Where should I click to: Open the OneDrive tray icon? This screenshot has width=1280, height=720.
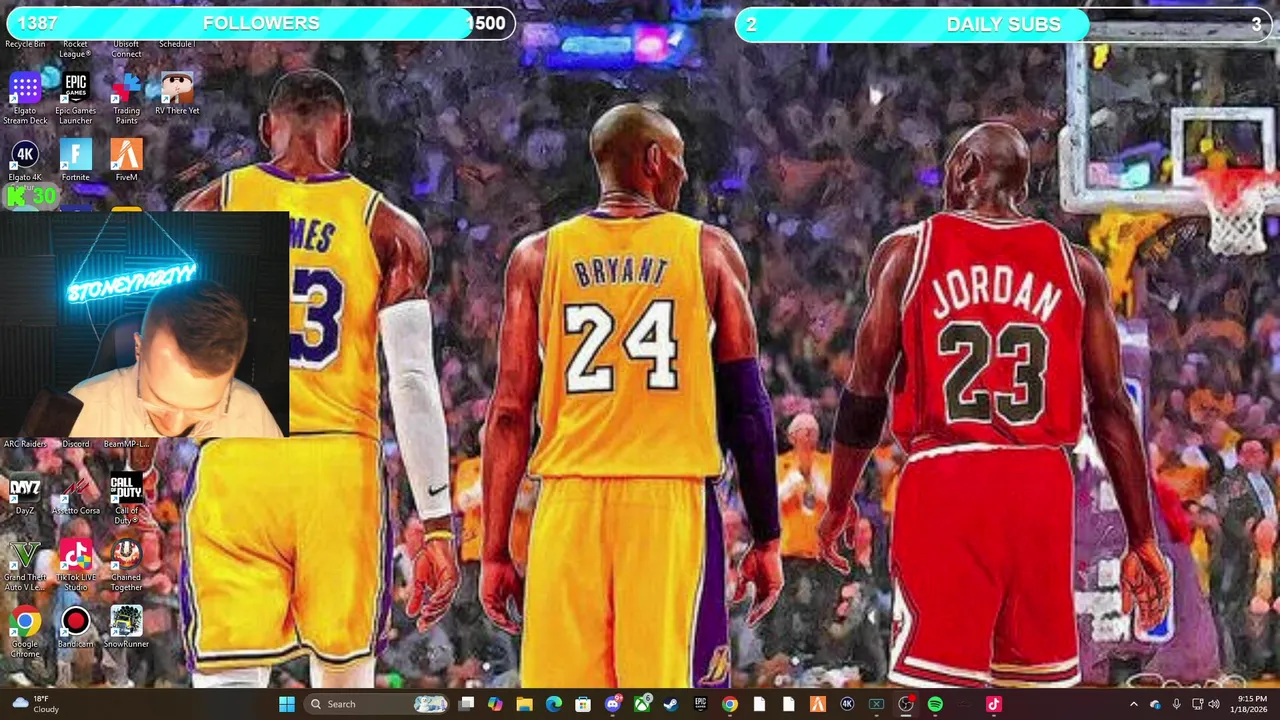(1155, 704)
